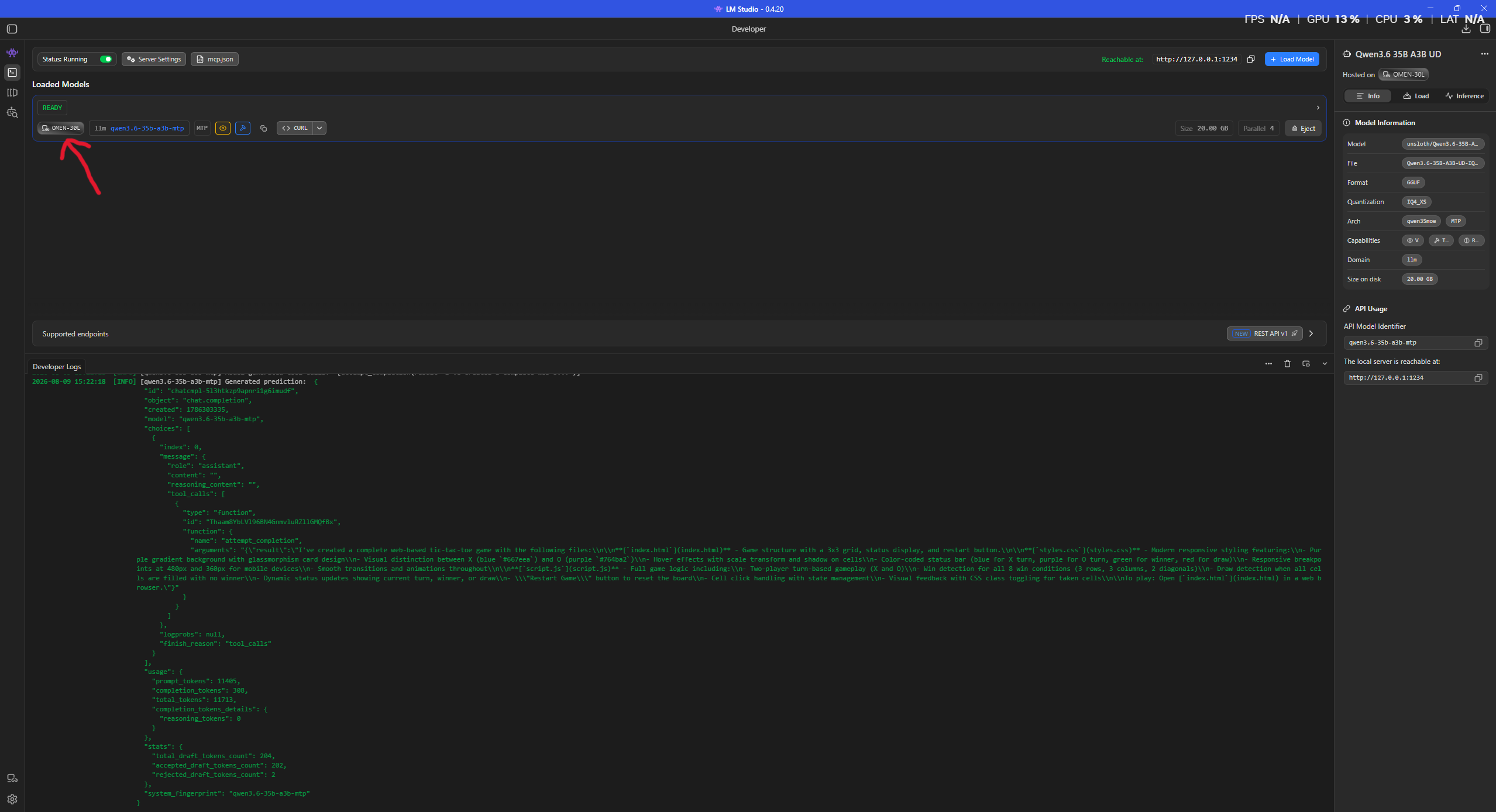
Task: Click the MTP arch chip in Model Information
Action: point(1456,221)
